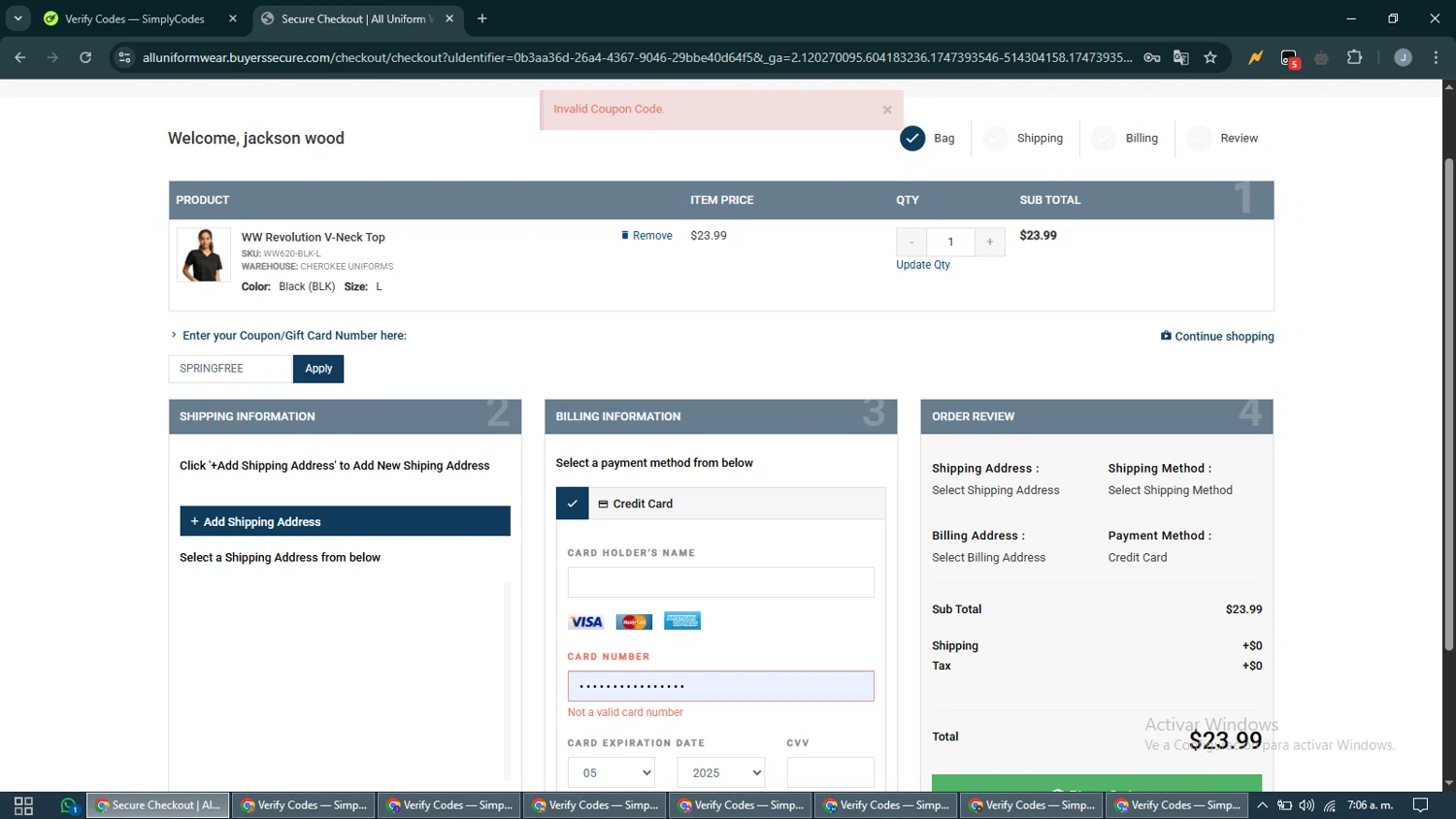The image size is (1456, 819).
Task: Click the MasterCard logo
Action: [x=634, y=622]
